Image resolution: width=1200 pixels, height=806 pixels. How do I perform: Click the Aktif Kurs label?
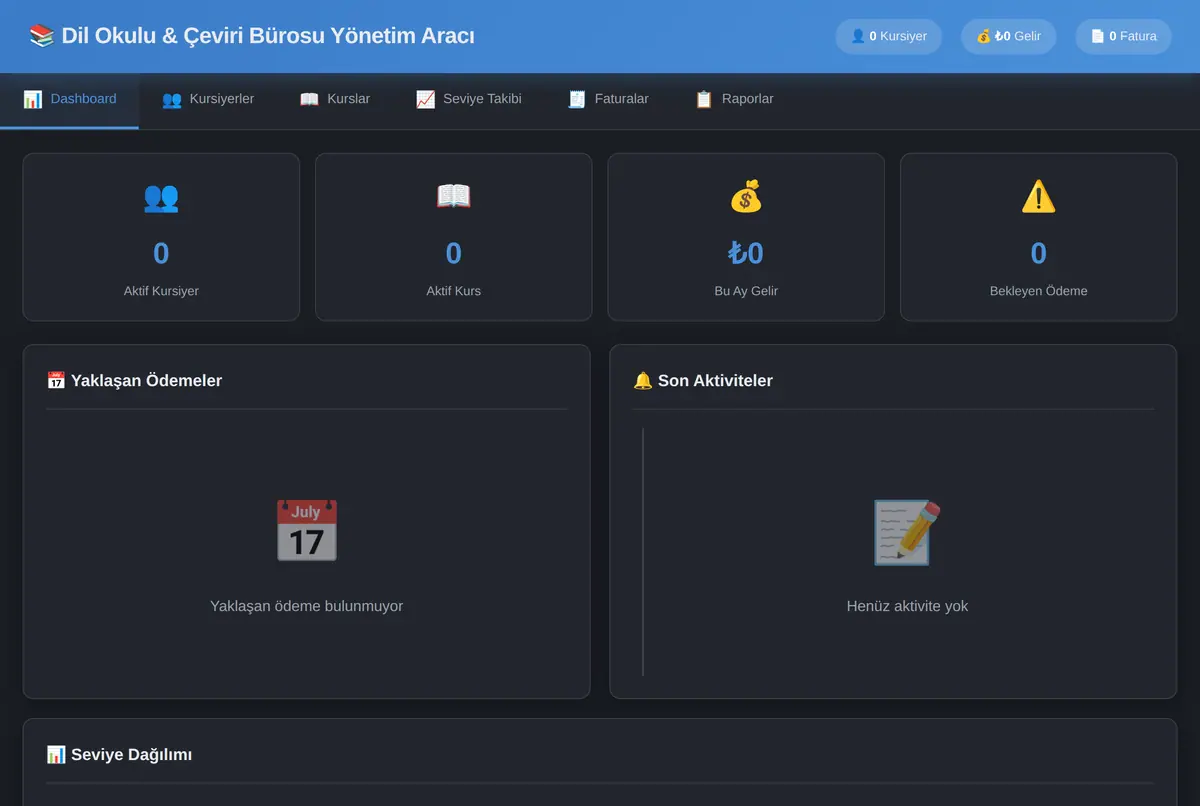pyautogui.click(x=454, y=291)
